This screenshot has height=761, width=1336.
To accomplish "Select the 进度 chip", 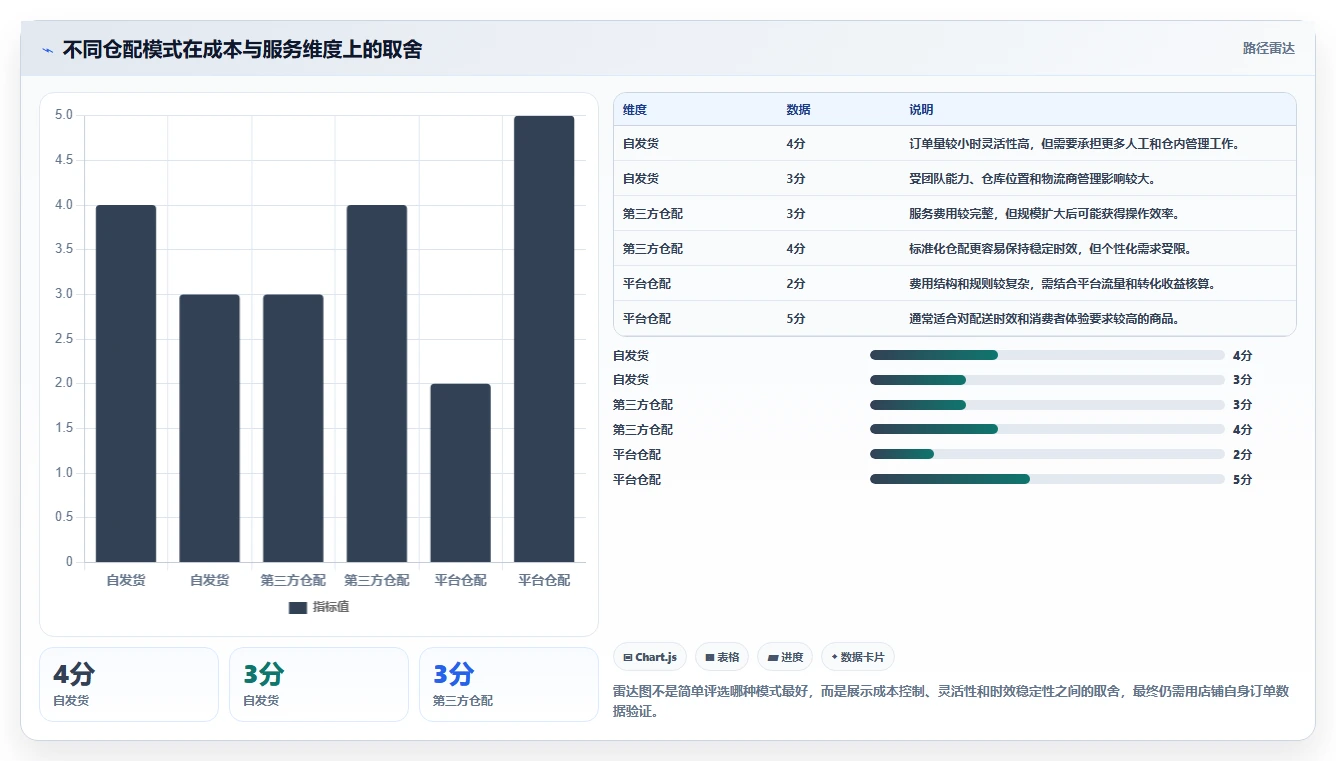I will (785, 657).
